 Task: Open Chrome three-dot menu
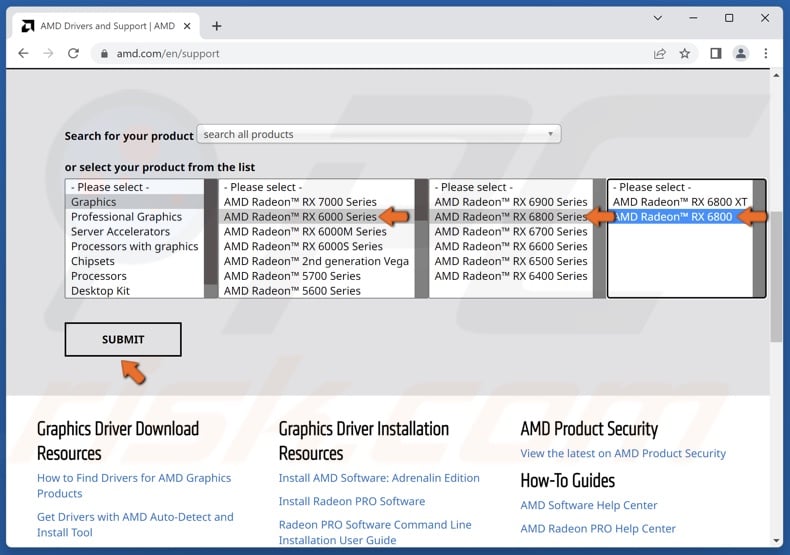[x=766, y=53]
